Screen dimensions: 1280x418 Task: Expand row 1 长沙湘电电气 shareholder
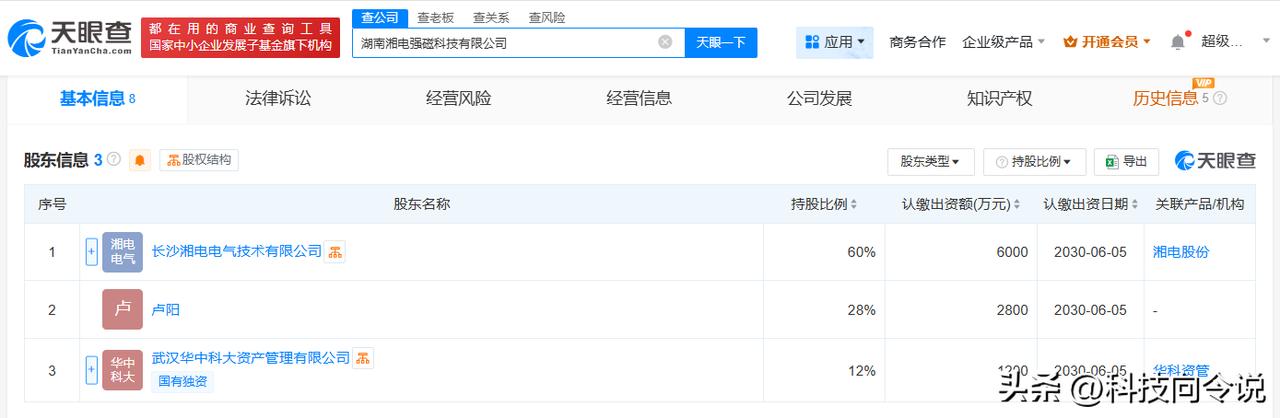[91, 252]
